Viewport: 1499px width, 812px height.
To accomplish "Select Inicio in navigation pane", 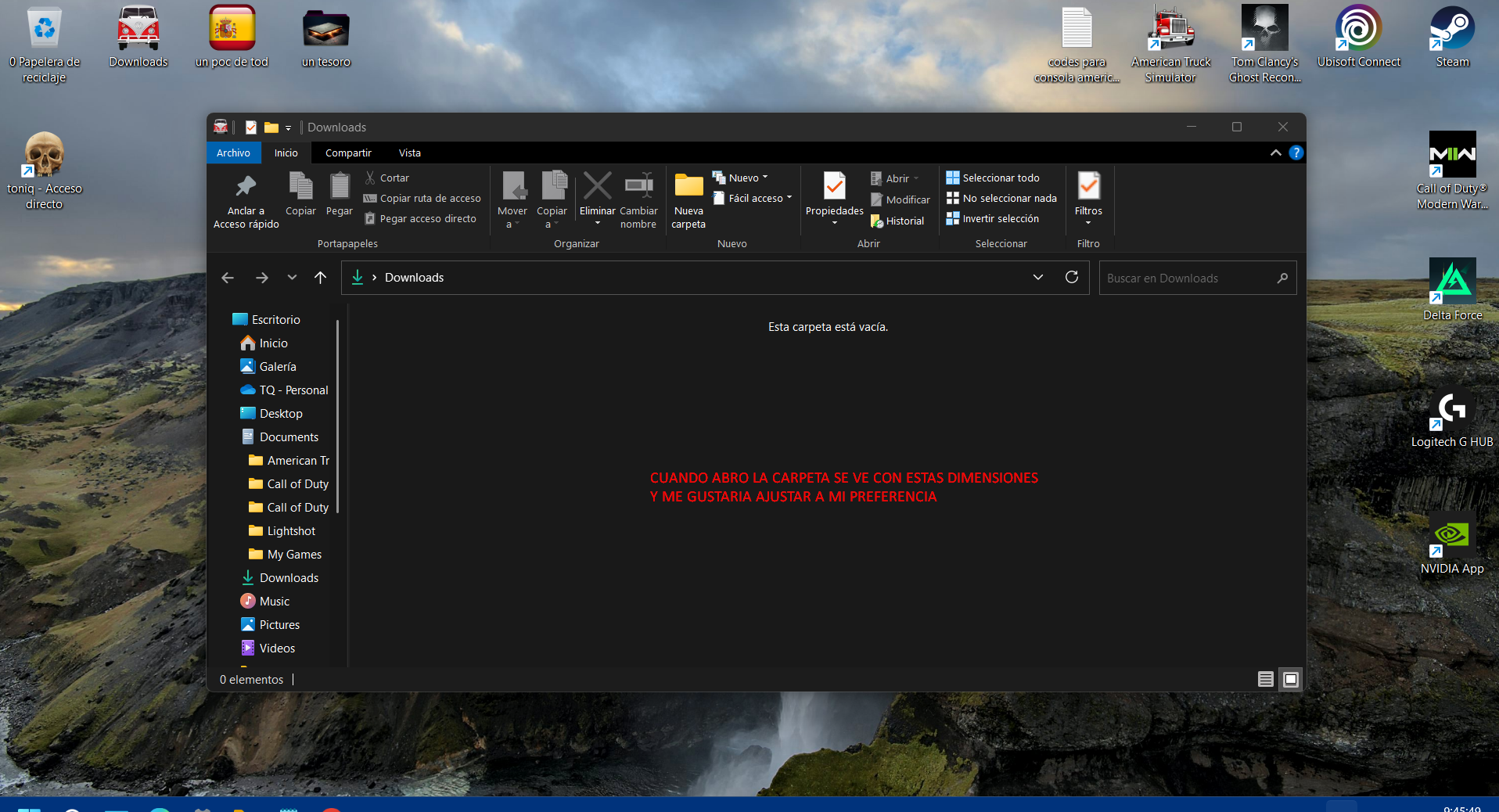I will pos(264,343).
